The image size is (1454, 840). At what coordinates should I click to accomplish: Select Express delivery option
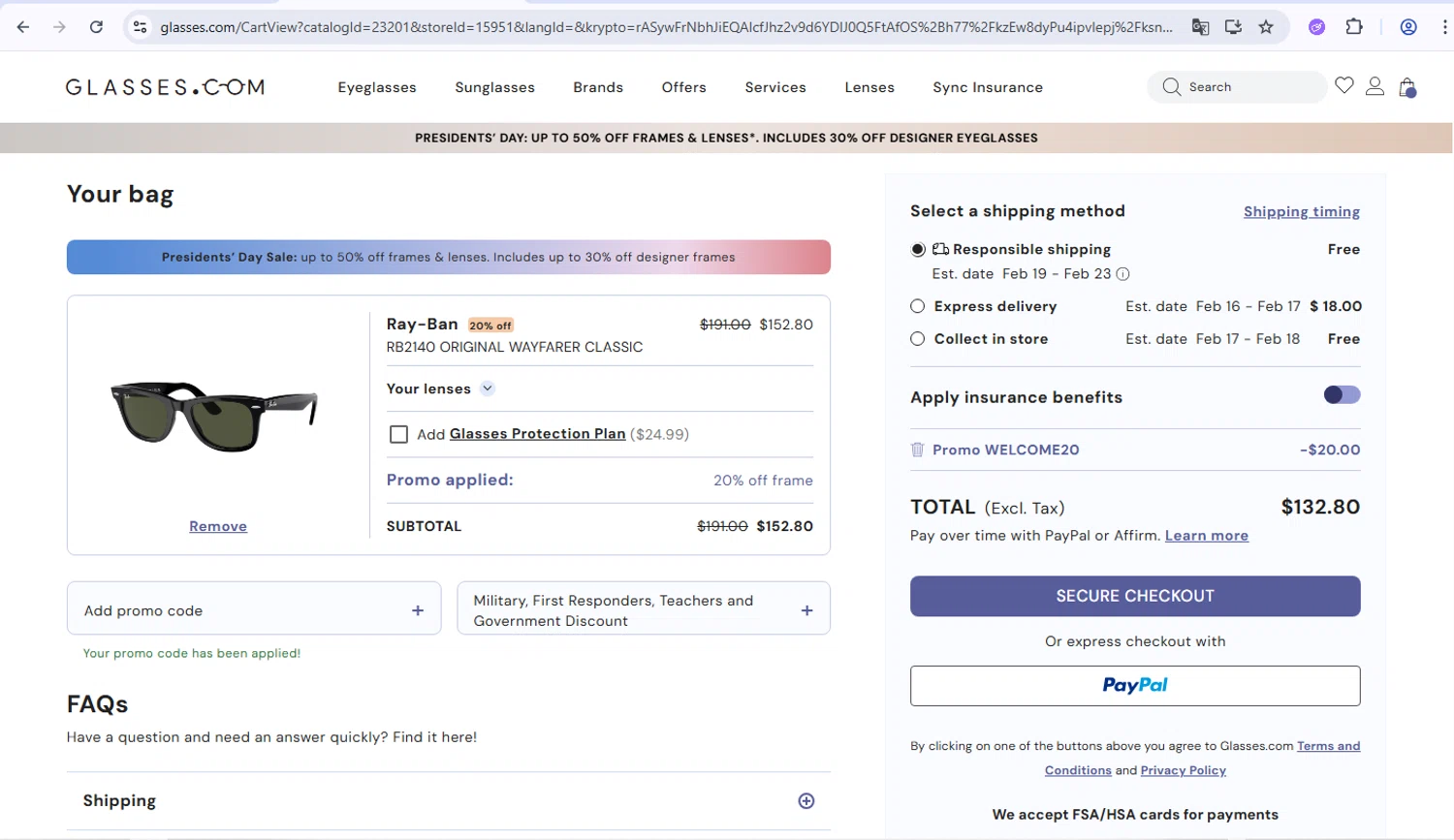pyautogui.click(x=918, y=306)
